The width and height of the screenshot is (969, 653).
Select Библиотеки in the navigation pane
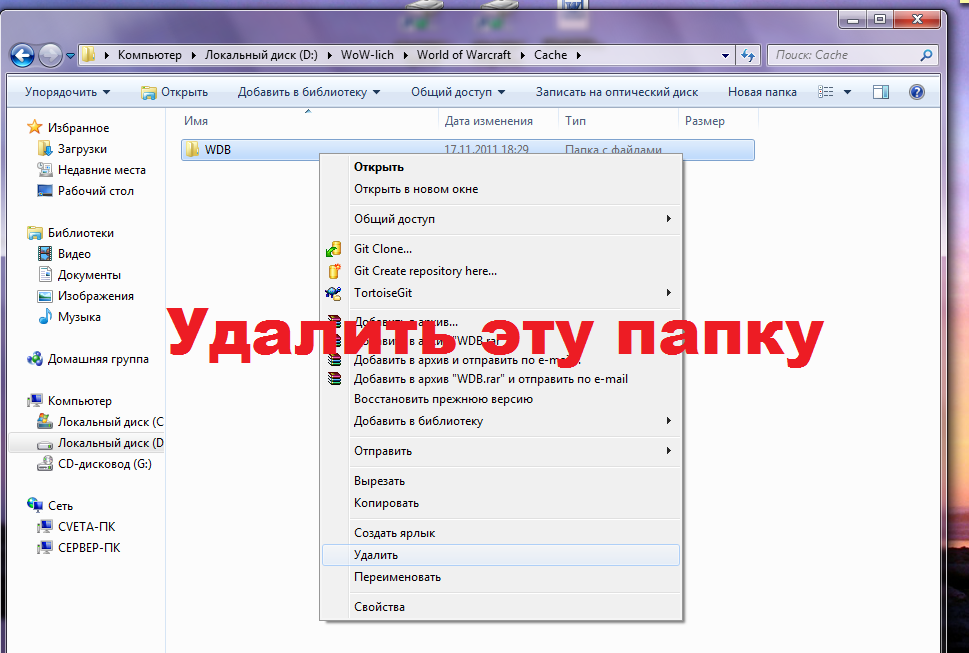pyautogui.click(x=80, y=233)
